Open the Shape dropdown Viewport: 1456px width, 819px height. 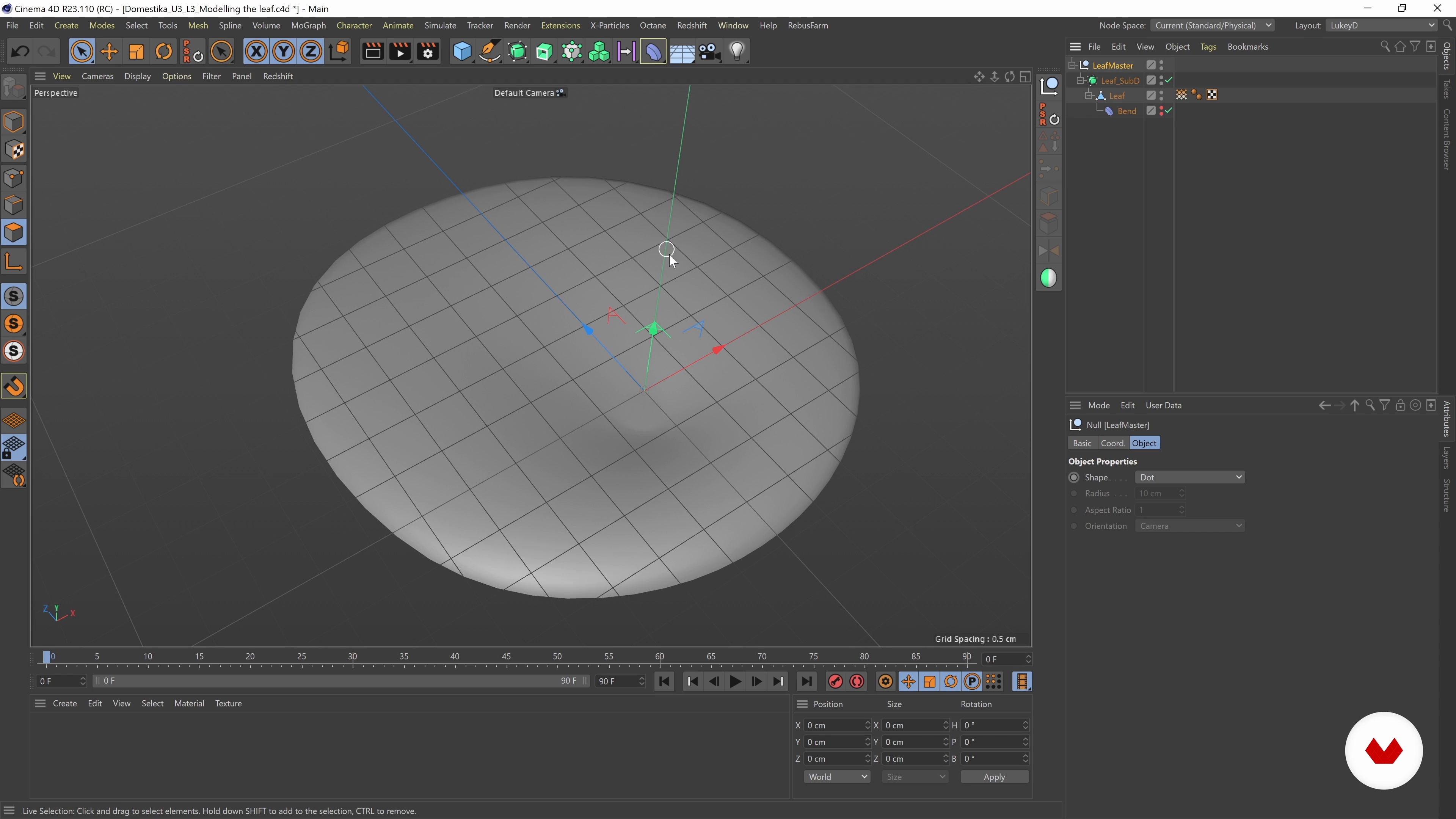tap(1190, 477)
